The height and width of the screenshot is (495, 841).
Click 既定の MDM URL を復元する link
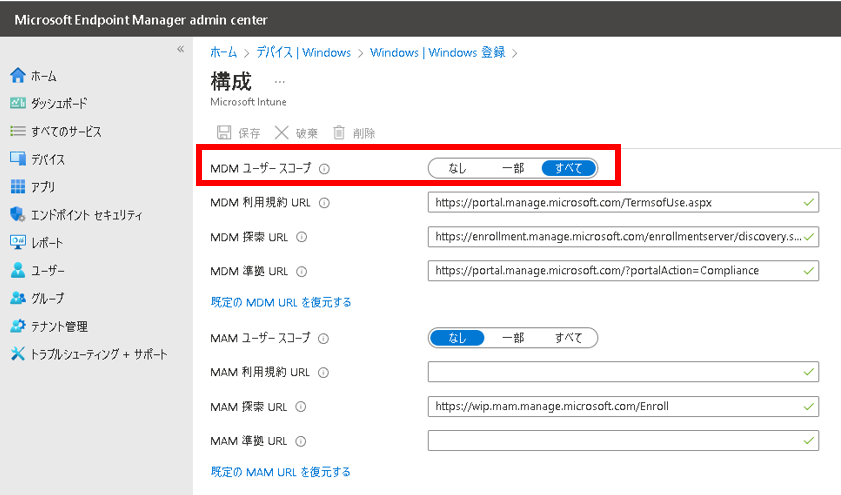point(281,302)
